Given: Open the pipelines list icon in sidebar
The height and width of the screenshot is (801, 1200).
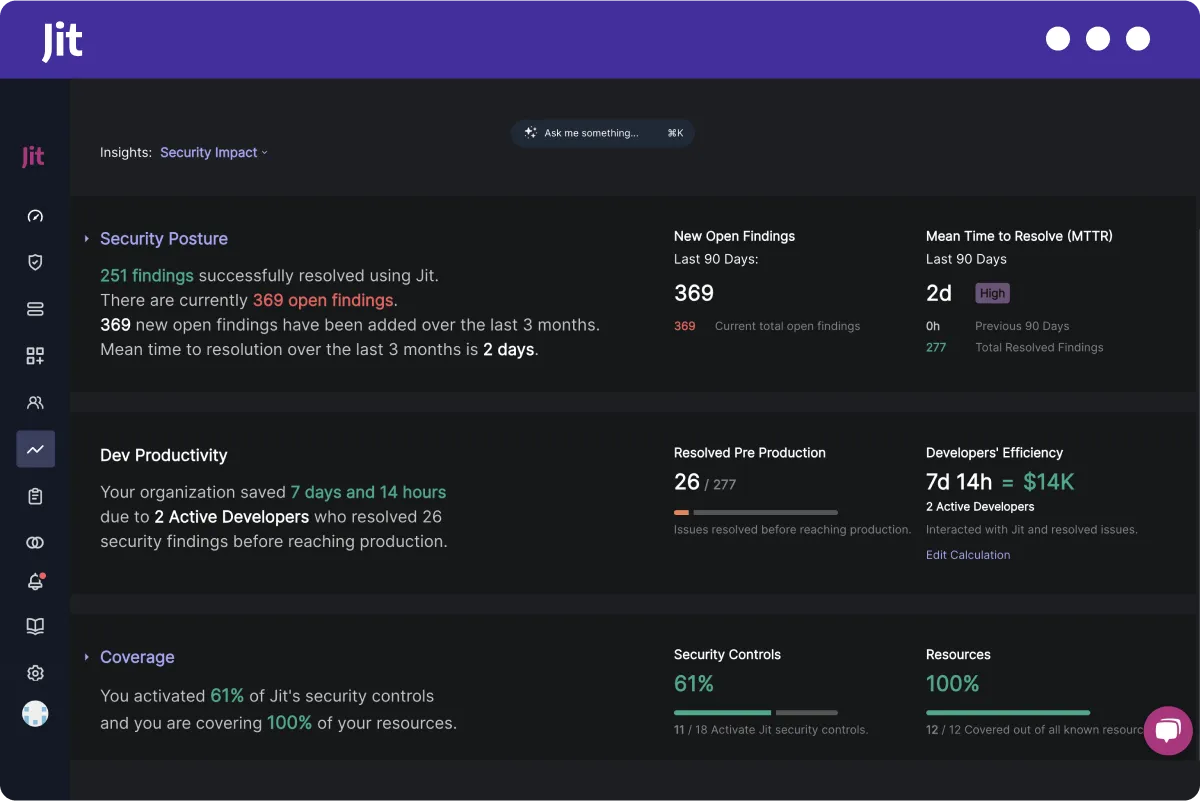Looking at the screenshot, I should click(x=35, y=309).
